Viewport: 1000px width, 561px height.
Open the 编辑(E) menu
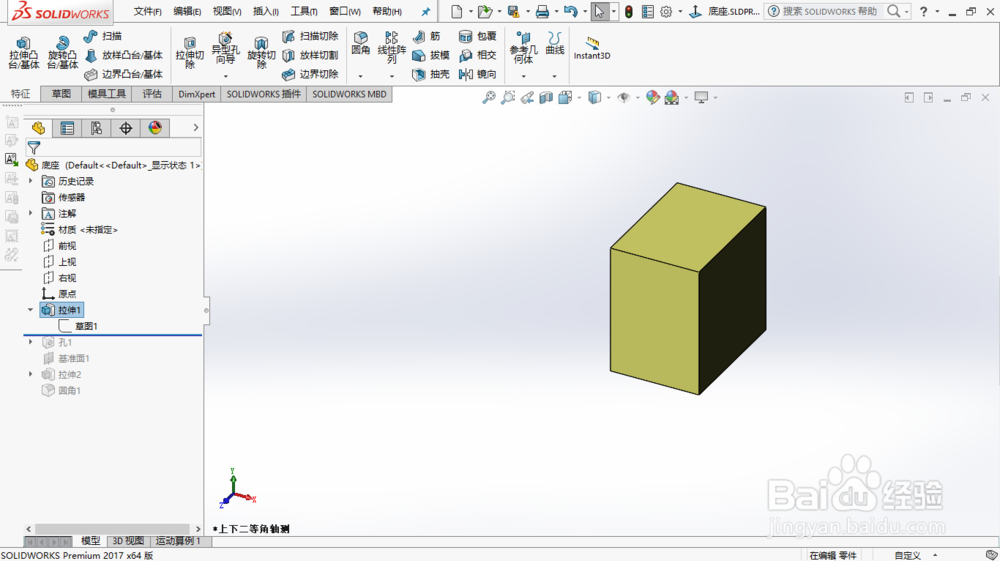pyautogui.click(x=187, y=11)
